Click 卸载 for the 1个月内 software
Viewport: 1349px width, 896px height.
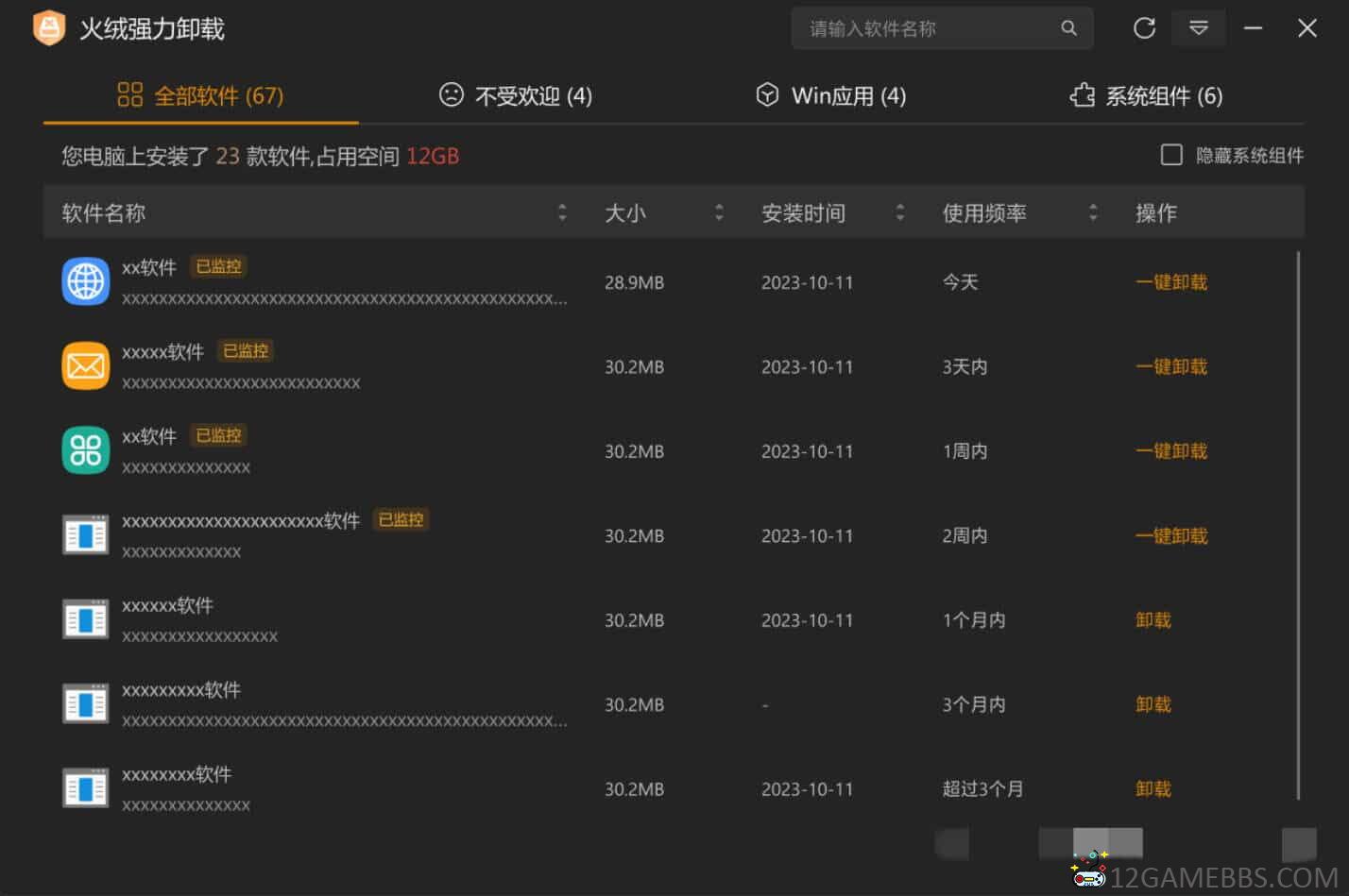[1153, 620]
